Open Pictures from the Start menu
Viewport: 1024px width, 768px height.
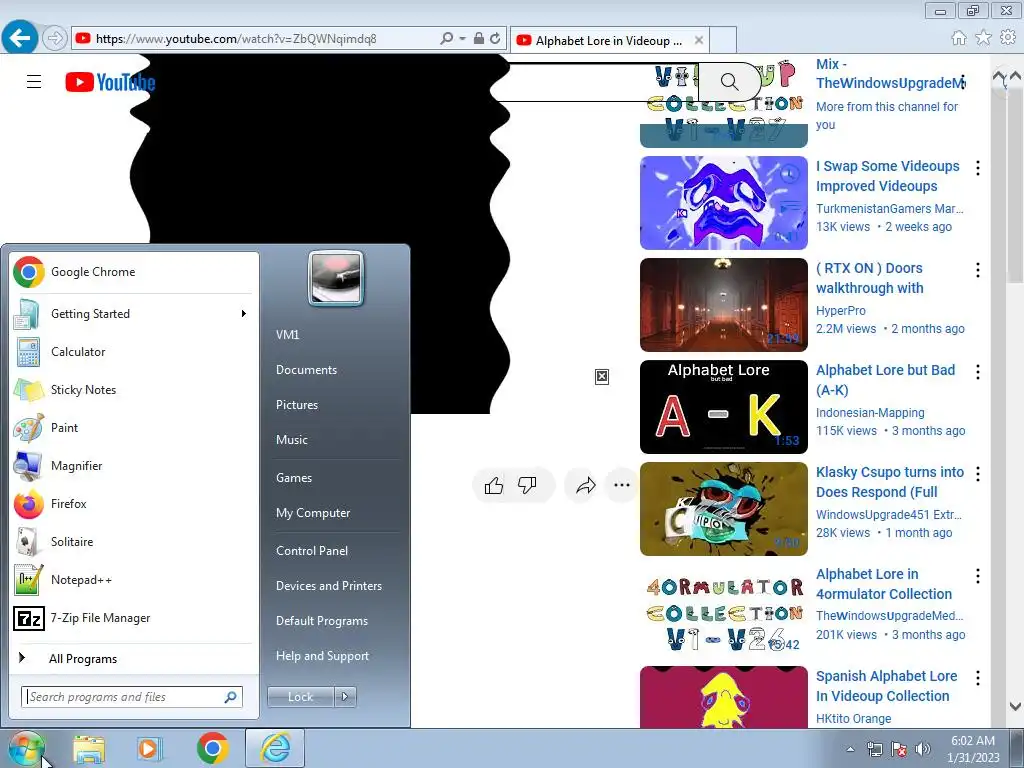(x=296, y=405)
